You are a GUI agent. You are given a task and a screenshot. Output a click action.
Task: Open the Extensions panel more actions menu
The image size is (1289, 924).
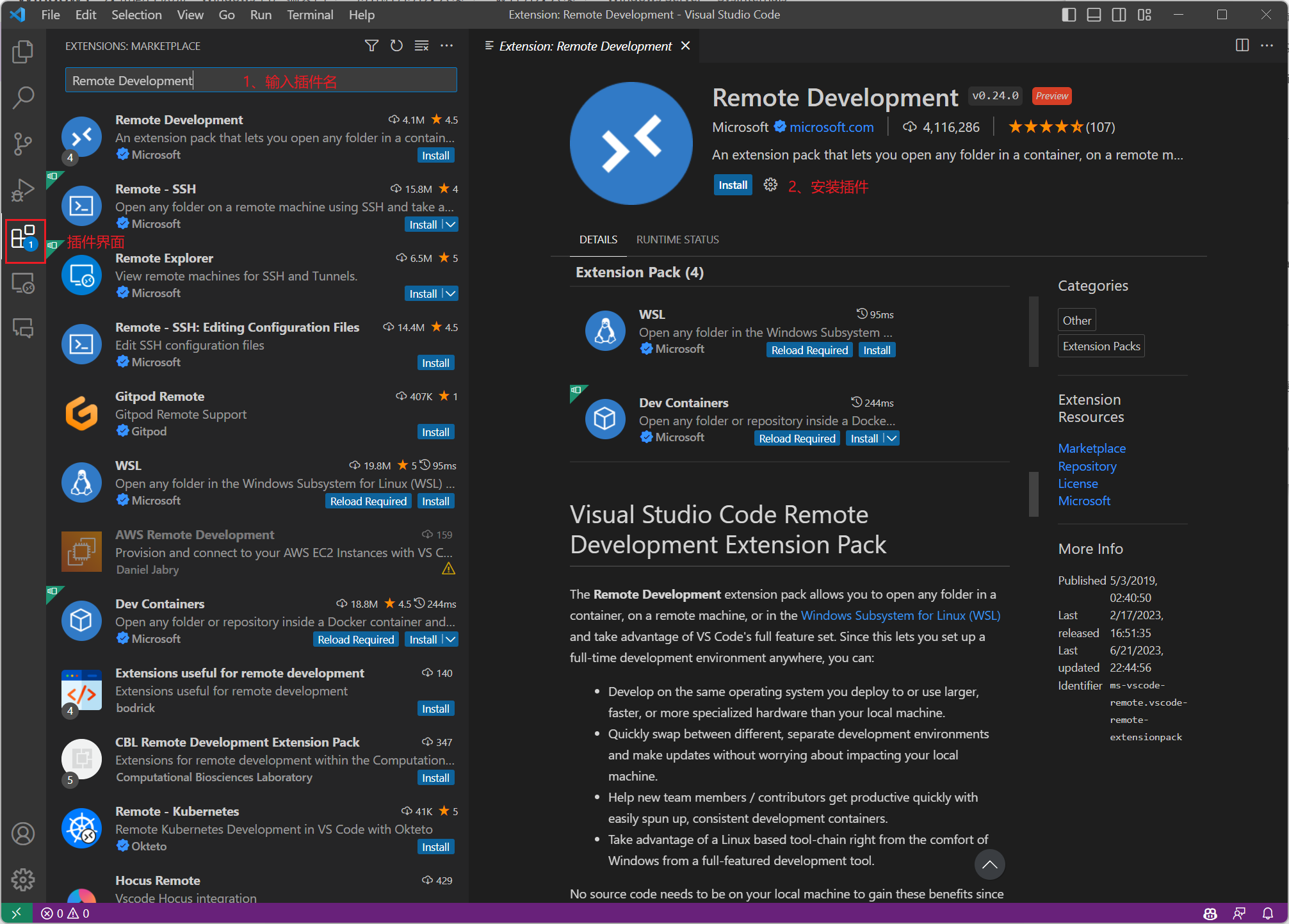[447, 45]
